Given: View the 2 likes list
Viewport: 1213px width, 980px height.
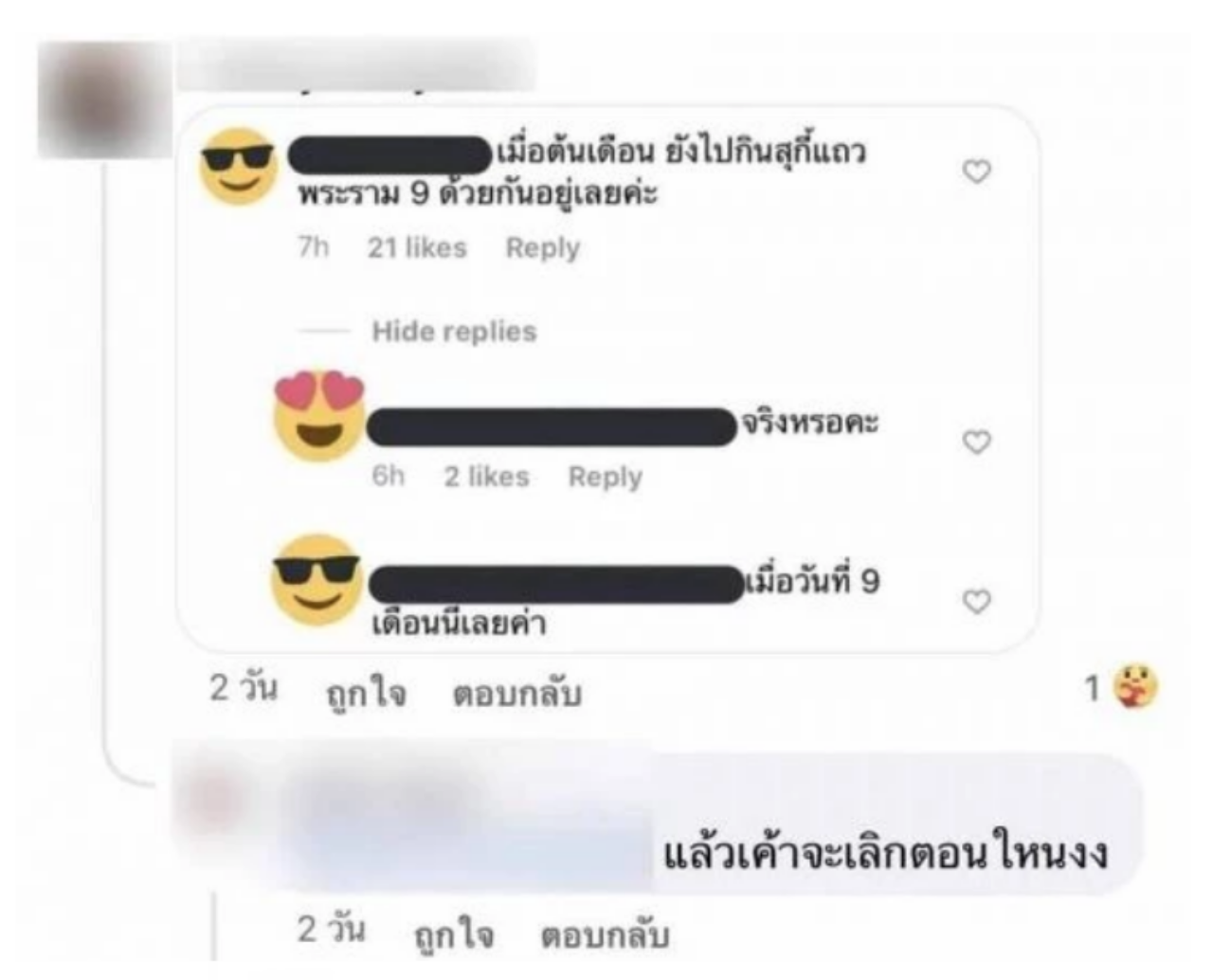Looking at the screenshot, I should [x=486, y=476].
